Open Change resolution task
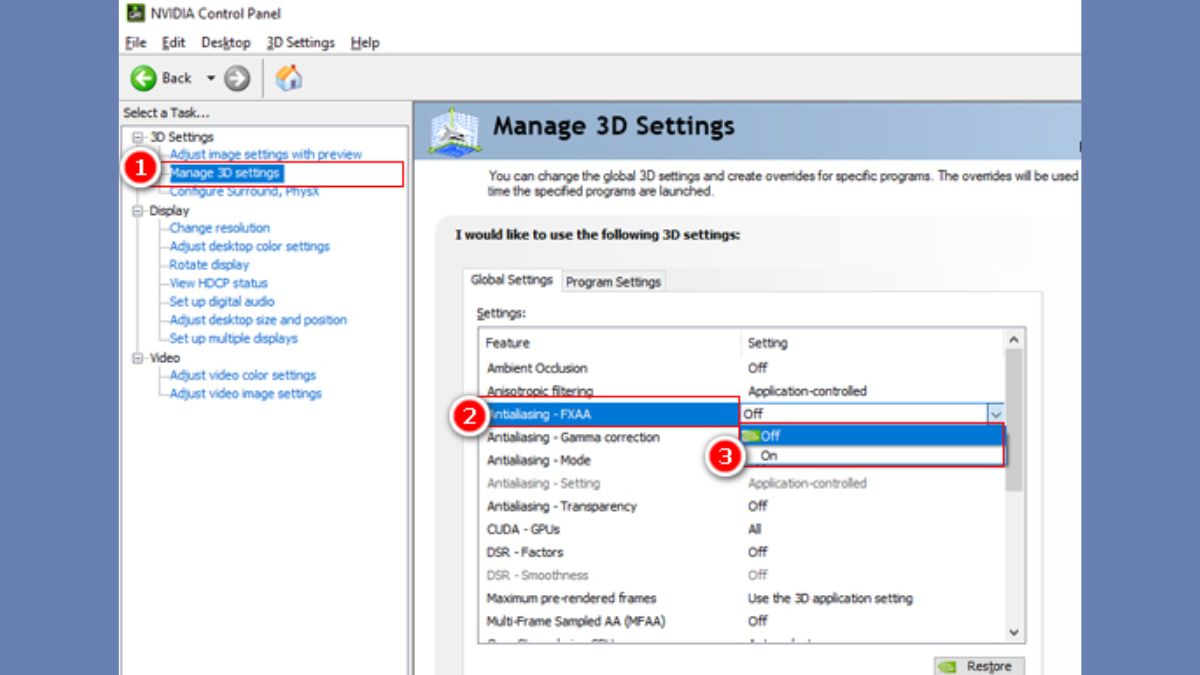The width and height of the screenshot is (1200, 675). (x=219, y=228)
